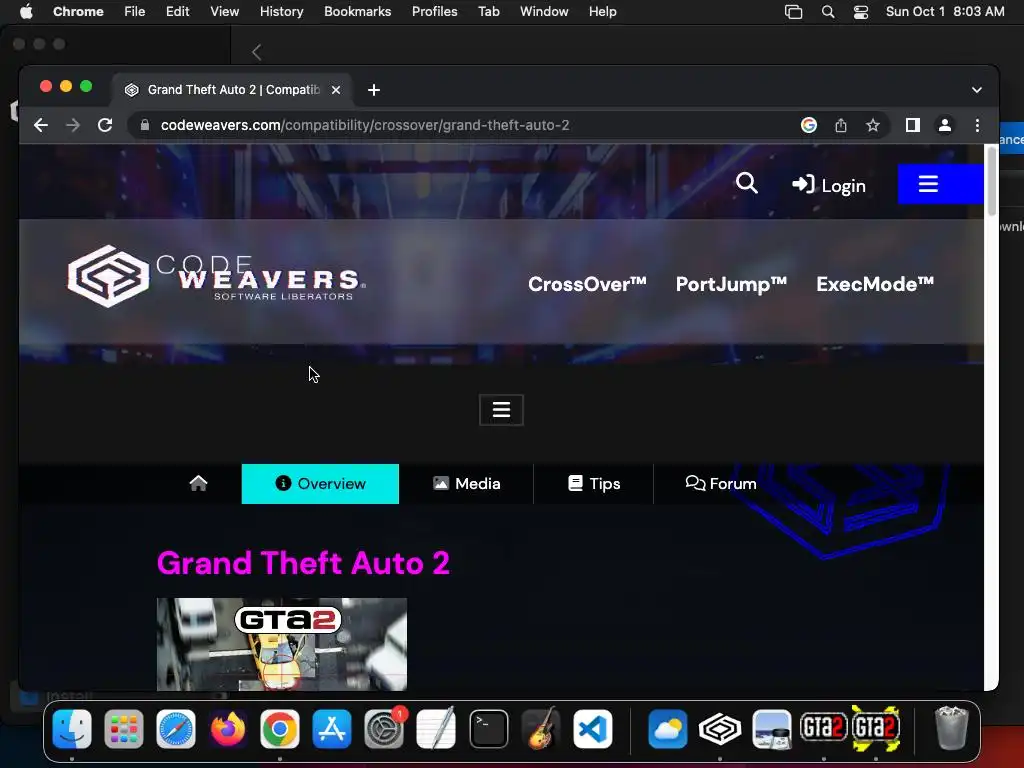Click back chevron in background window
The height and width of the screenshot is (768, 1024).
tap(257, 52)
